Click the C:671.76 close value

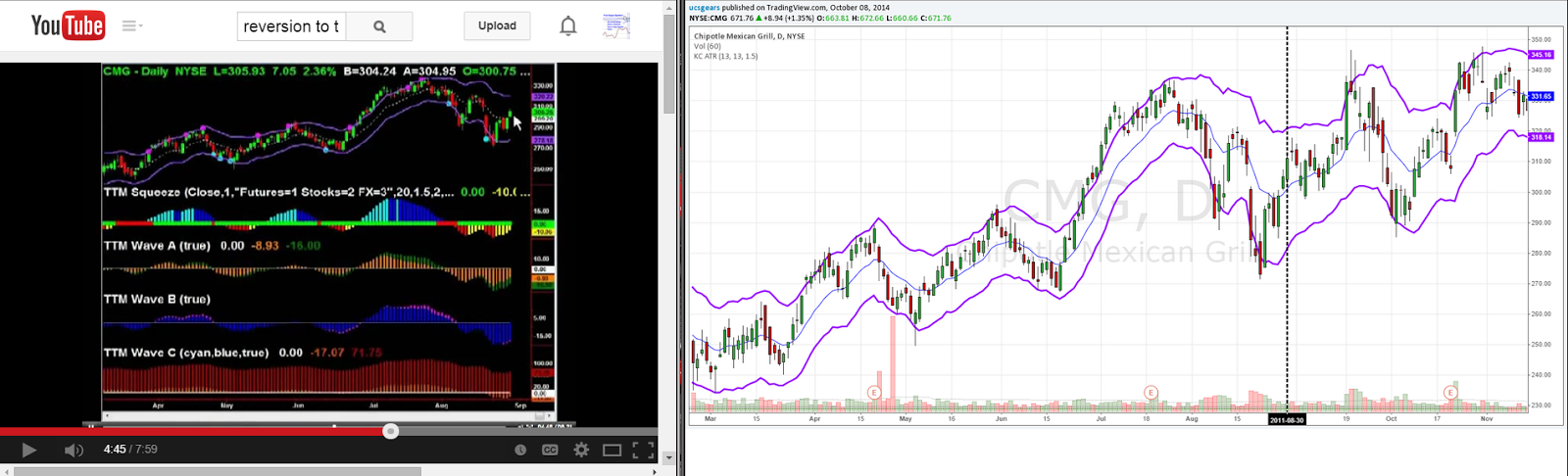click(x=936, y=18)
